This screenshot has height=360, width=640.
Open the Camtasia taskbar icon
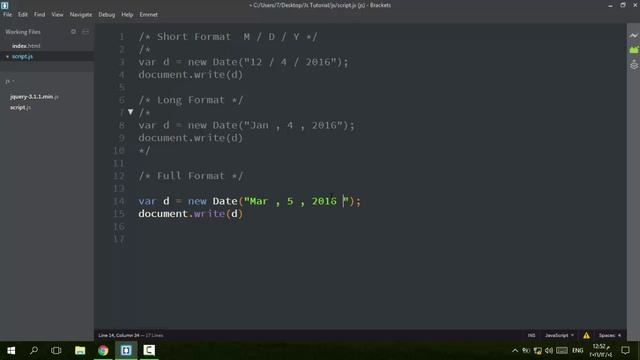pyautogui.click(x=149, y=350)
